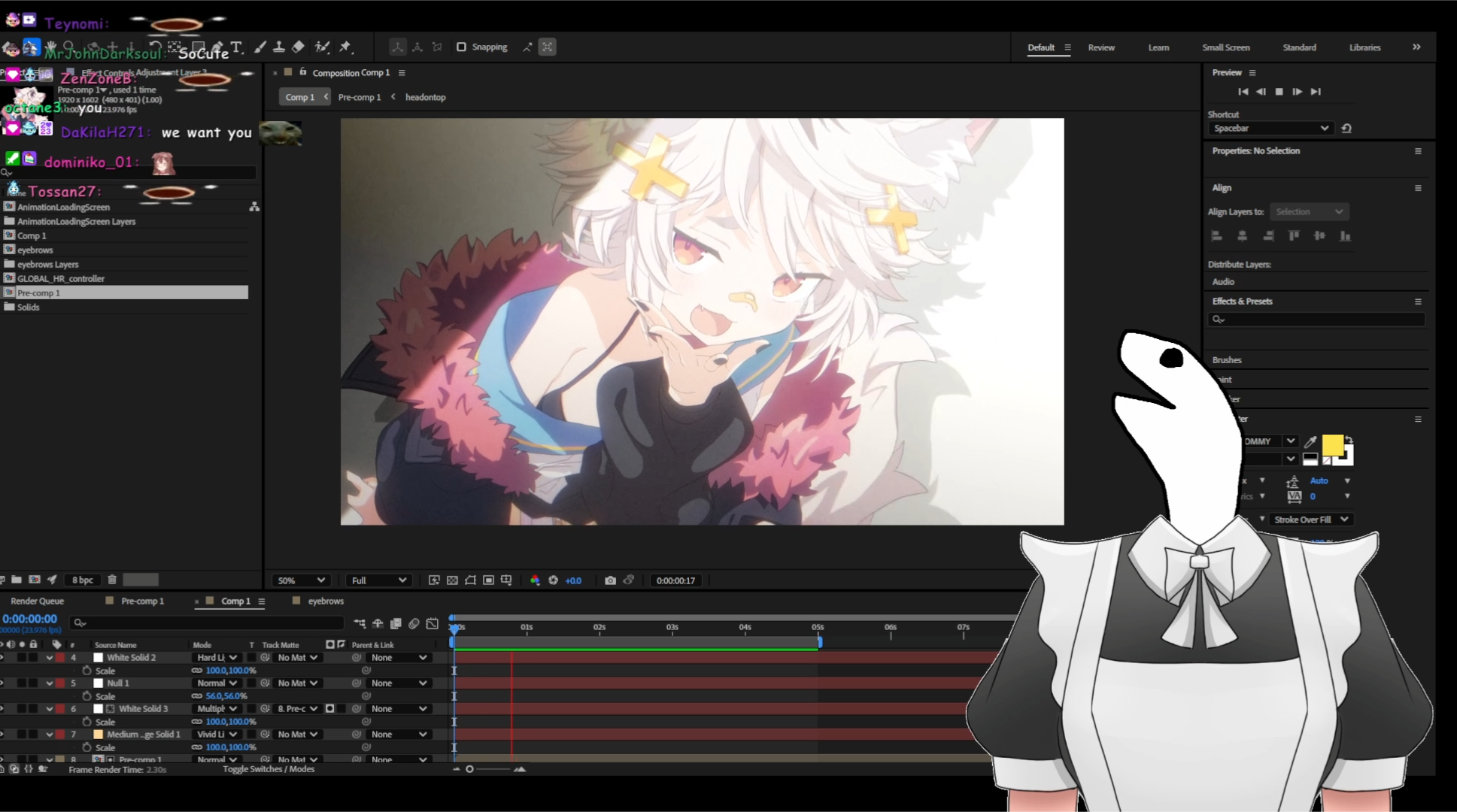1457x812 pixels.
Task: Toggle hide shy layers in timeline
Action: (x=378, y=623)
